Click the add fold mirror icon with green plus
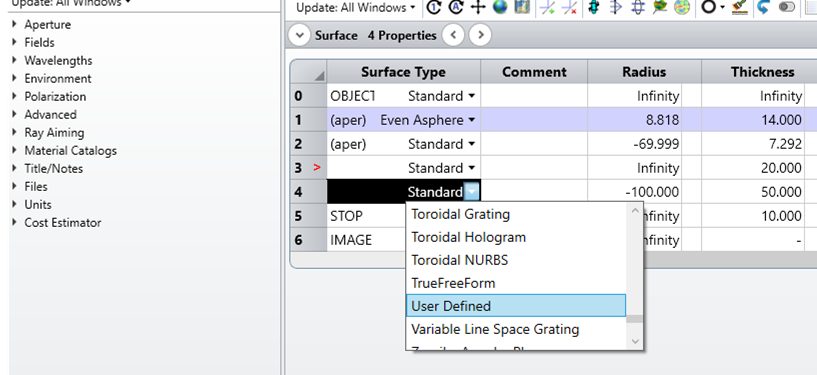817x375 pixels. (547, 7)
